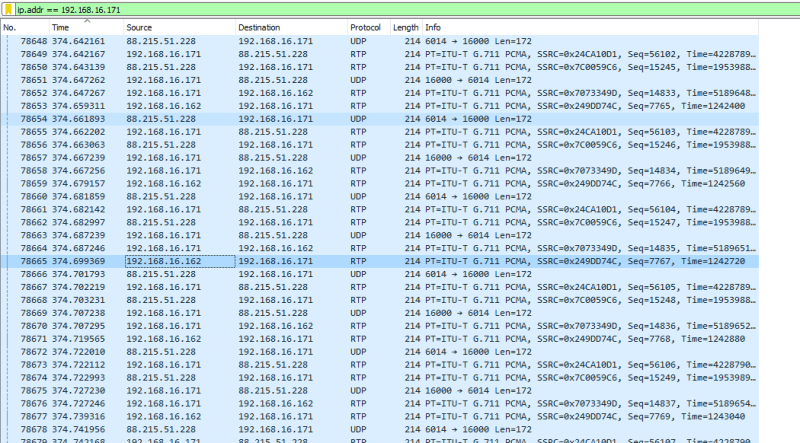Click the Info column header

coord(590,28)
